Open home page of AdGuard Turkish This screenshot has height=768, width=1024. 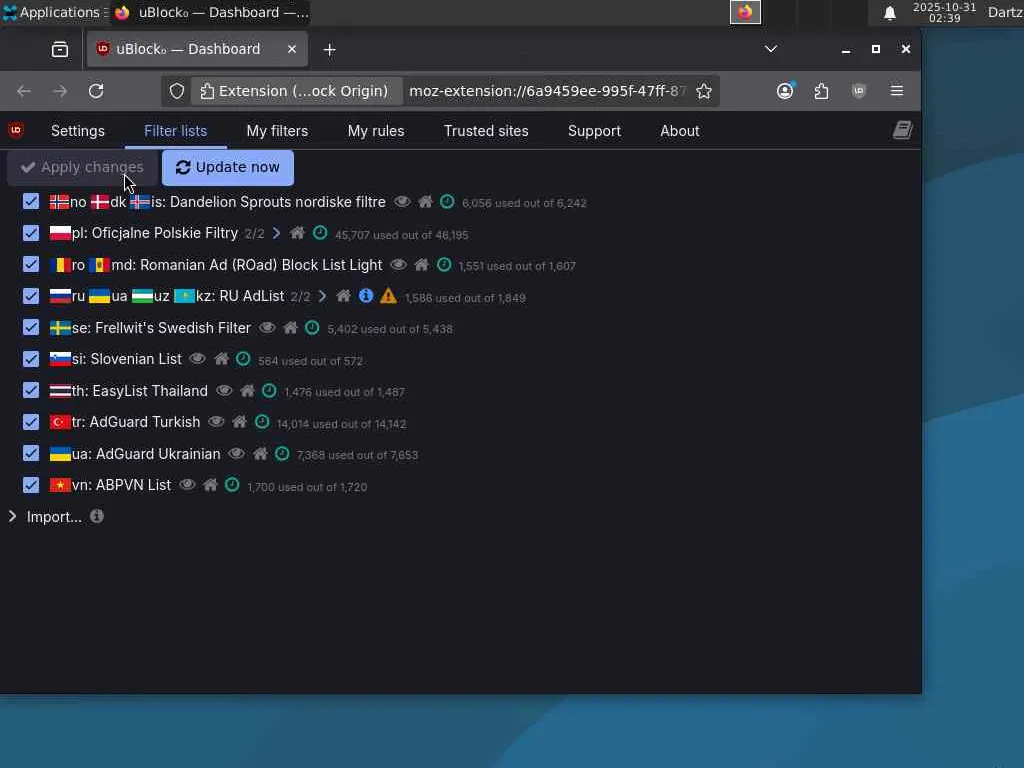(x=239, y=422)
